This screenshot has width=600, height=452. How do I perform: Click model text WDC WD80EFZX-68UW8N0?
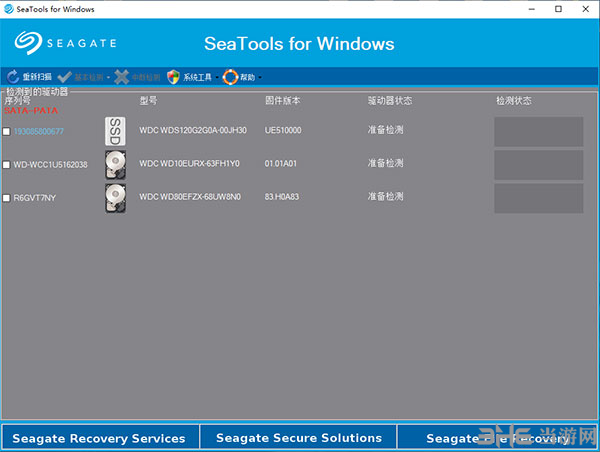coord(190,197)
